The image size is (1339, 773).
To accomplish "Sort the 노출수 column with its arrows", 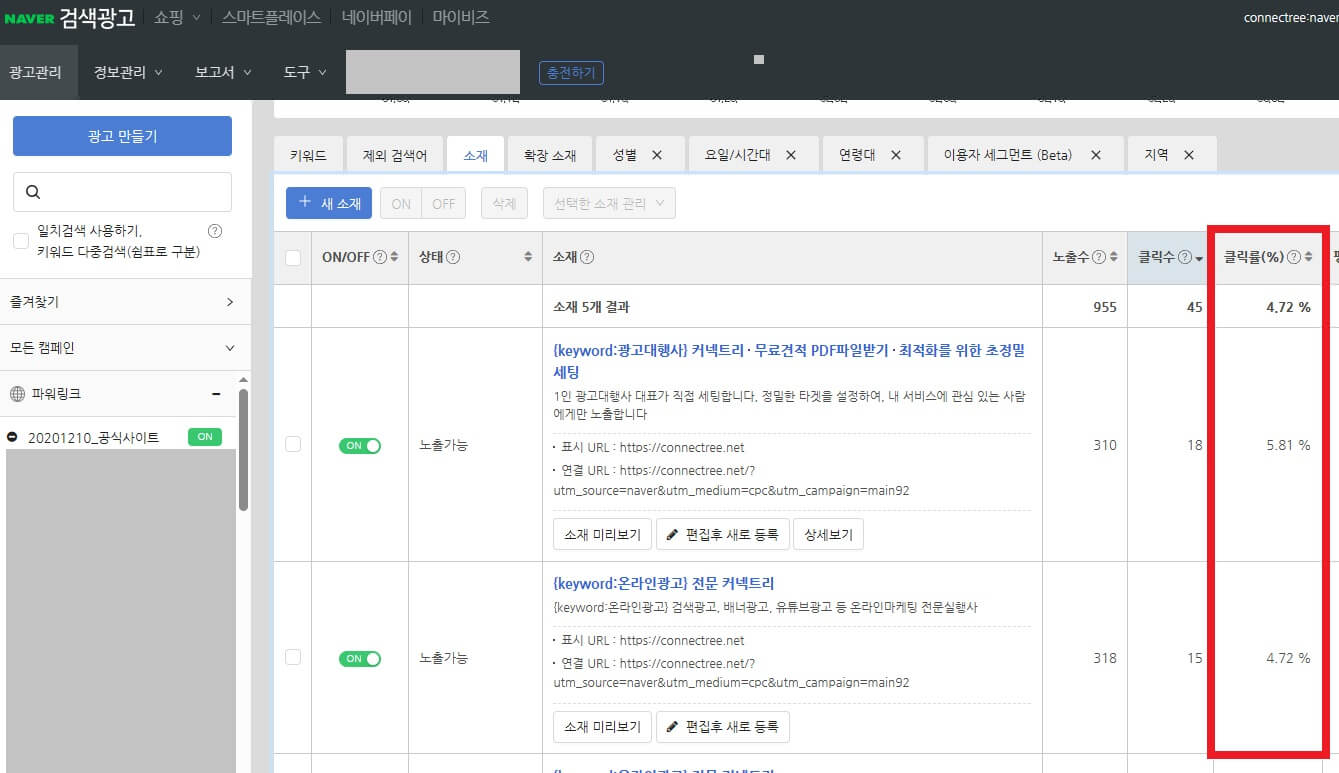I will [x=1114, y=257].
